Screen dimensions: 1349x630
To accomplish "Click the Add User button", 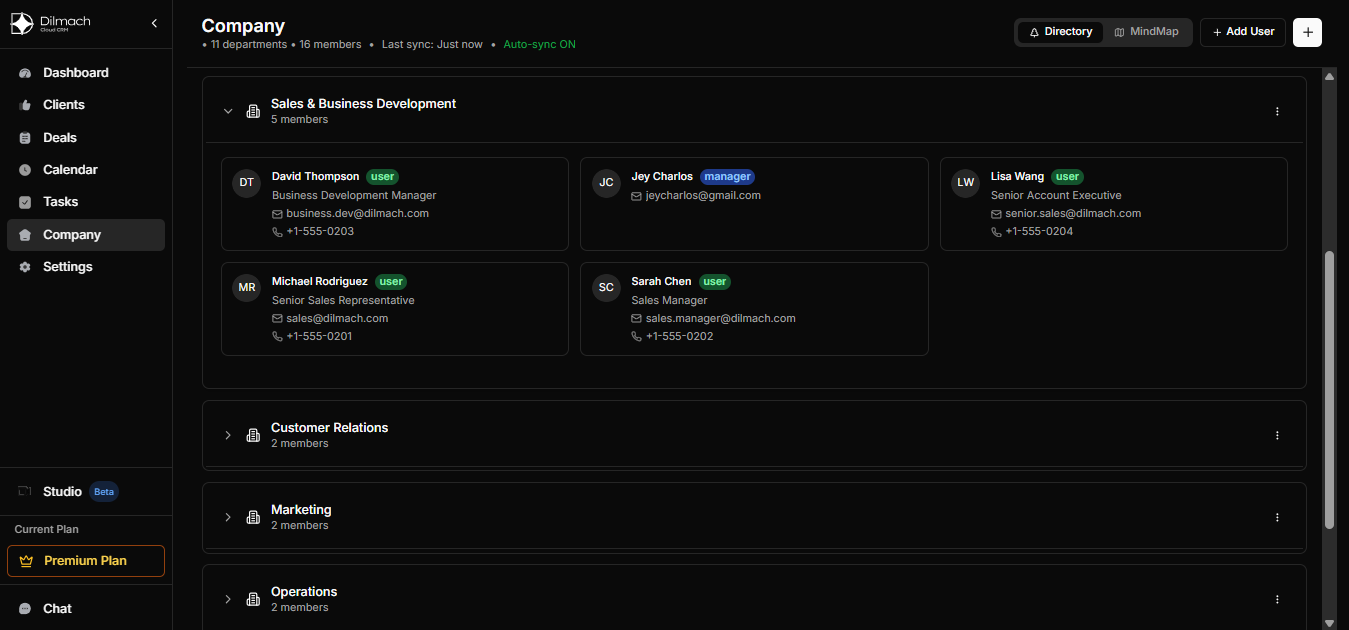I will 1243,32.
